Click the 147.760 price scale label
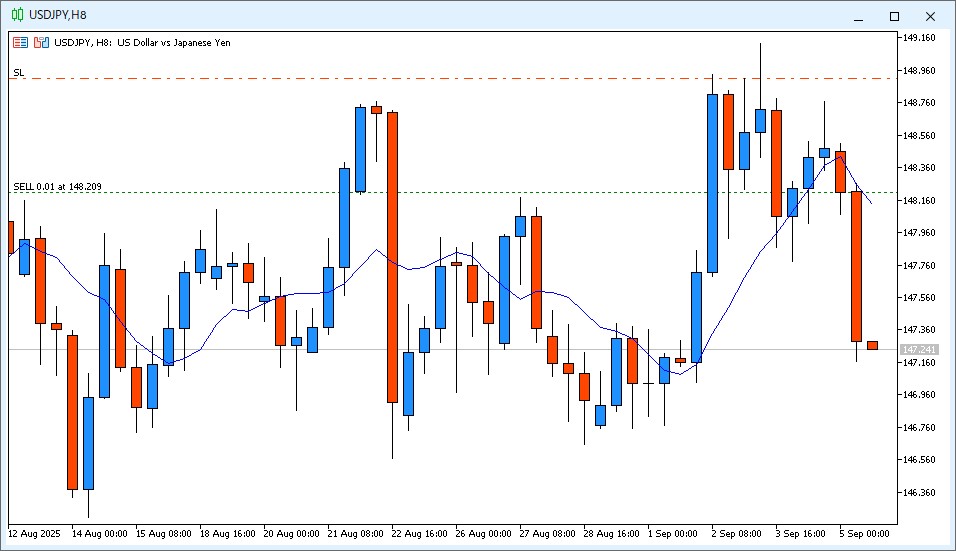 pyautogui.click(x=919, y=265)
